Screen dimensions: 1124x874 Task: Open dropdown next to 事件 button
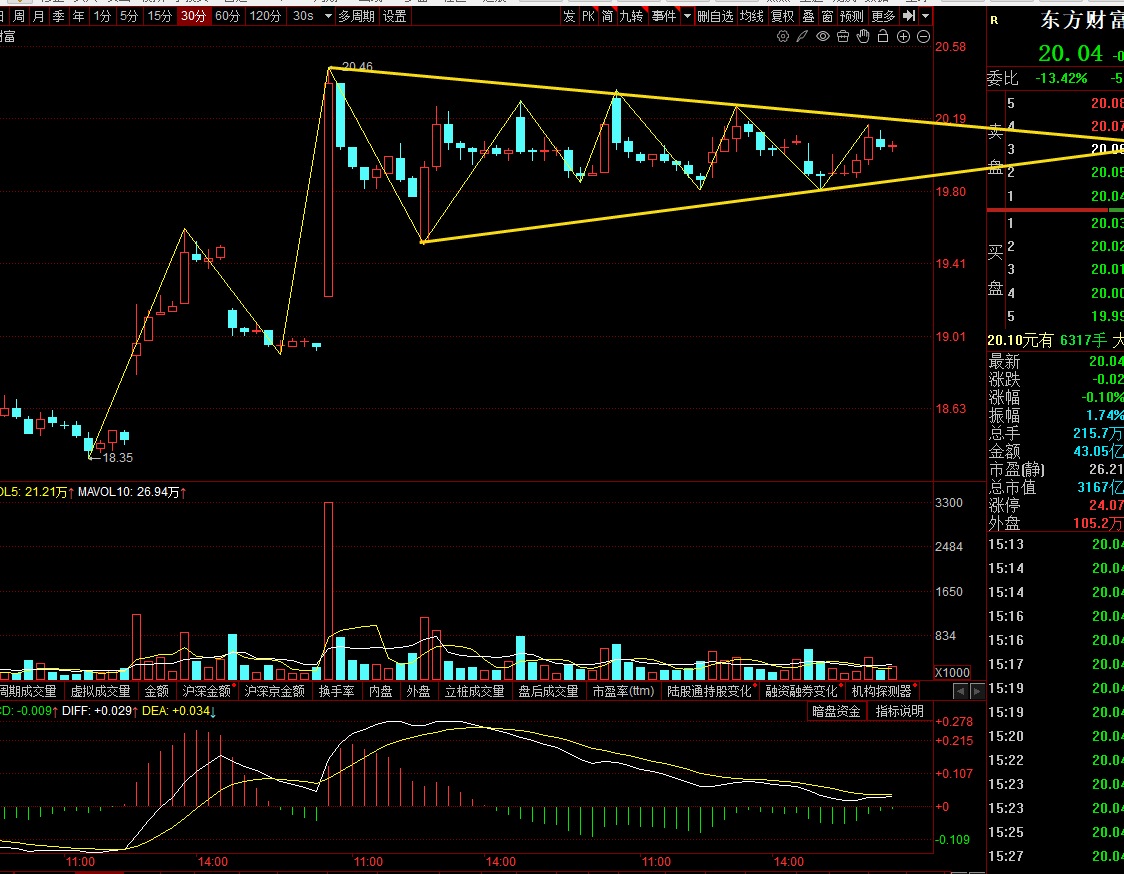click(x=687, y=16)
